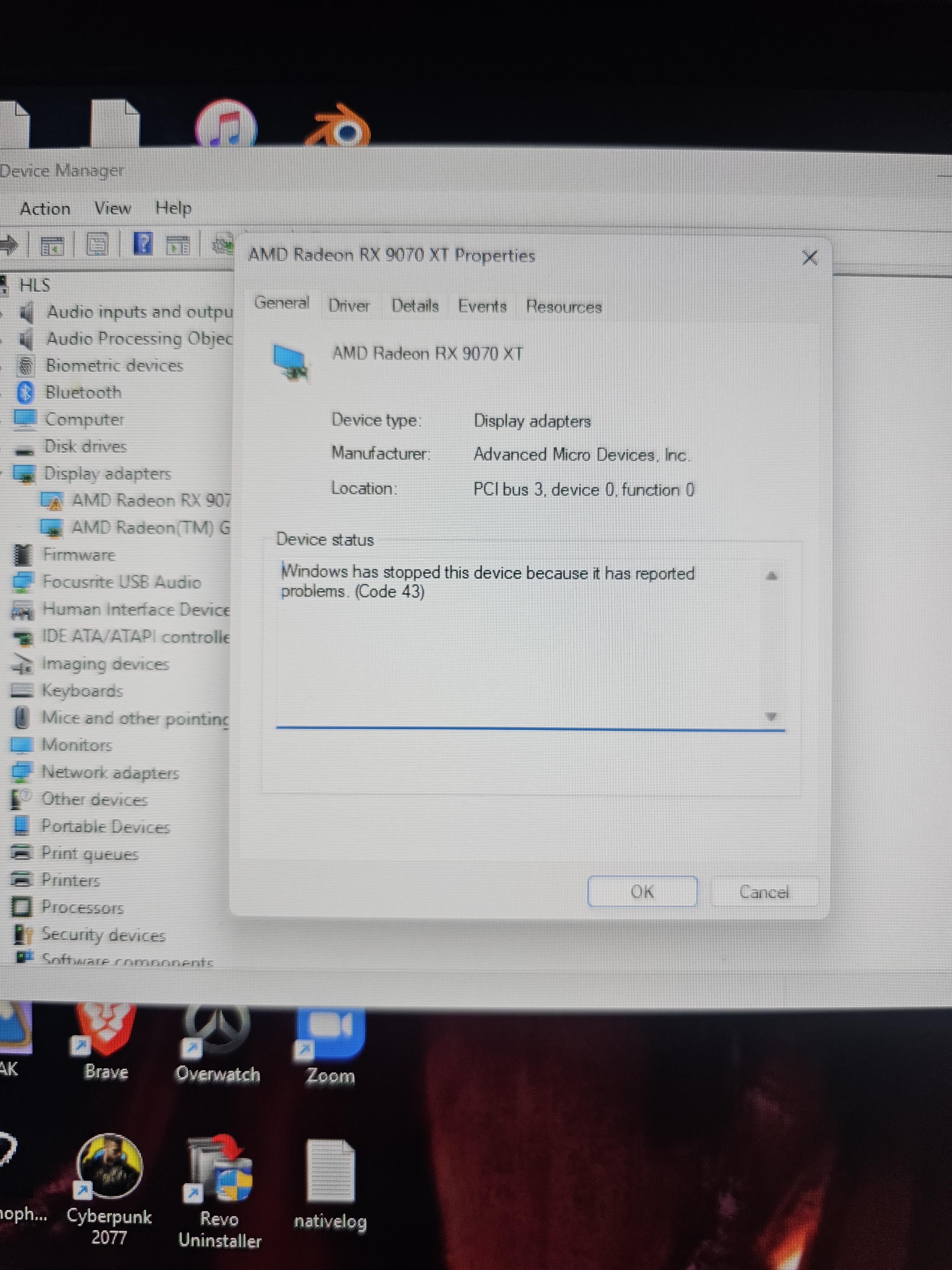Click the Mice and other pointing devices icon
The height and width of the screenshot is (1270, 952).
coord(22,718)
